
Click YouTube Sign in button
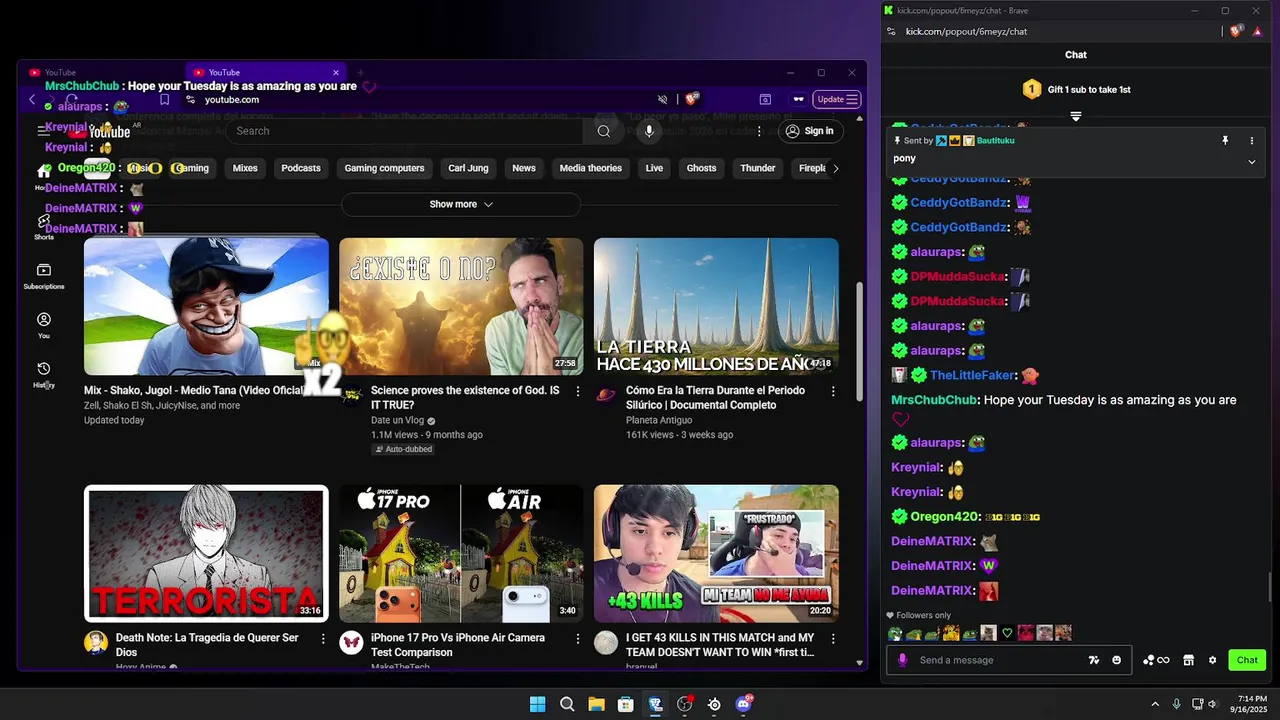tap(809, 131)
